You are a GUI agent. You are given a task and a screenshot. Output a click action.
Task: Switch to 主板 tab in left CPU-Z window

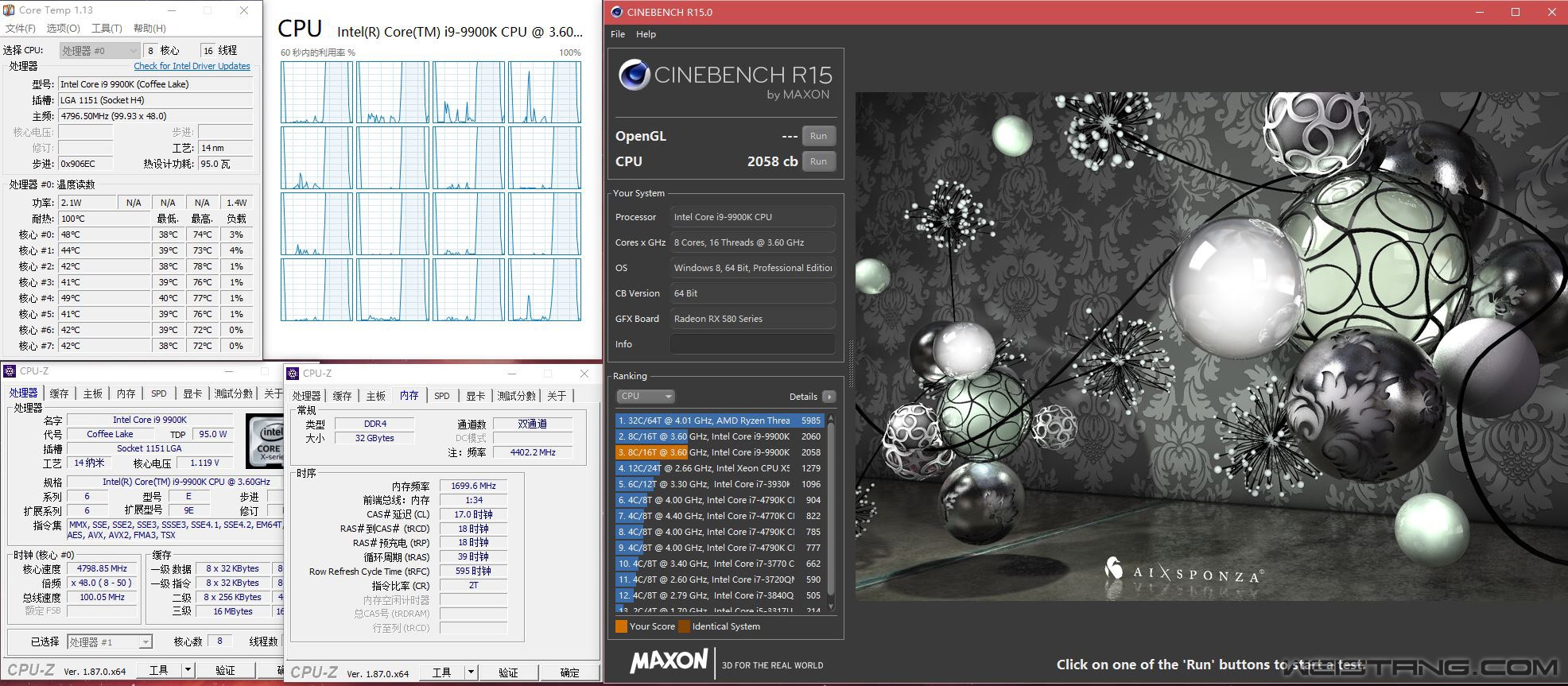[93, 393]
